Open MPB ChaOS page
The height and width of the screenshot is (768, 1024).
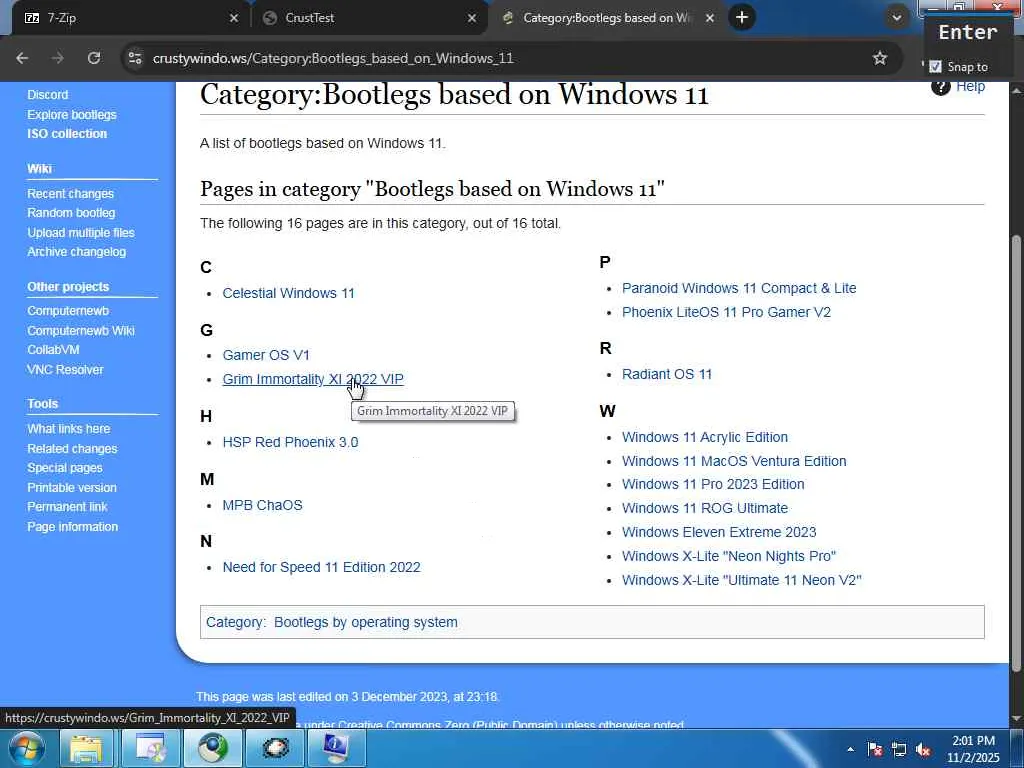point(262,505)
